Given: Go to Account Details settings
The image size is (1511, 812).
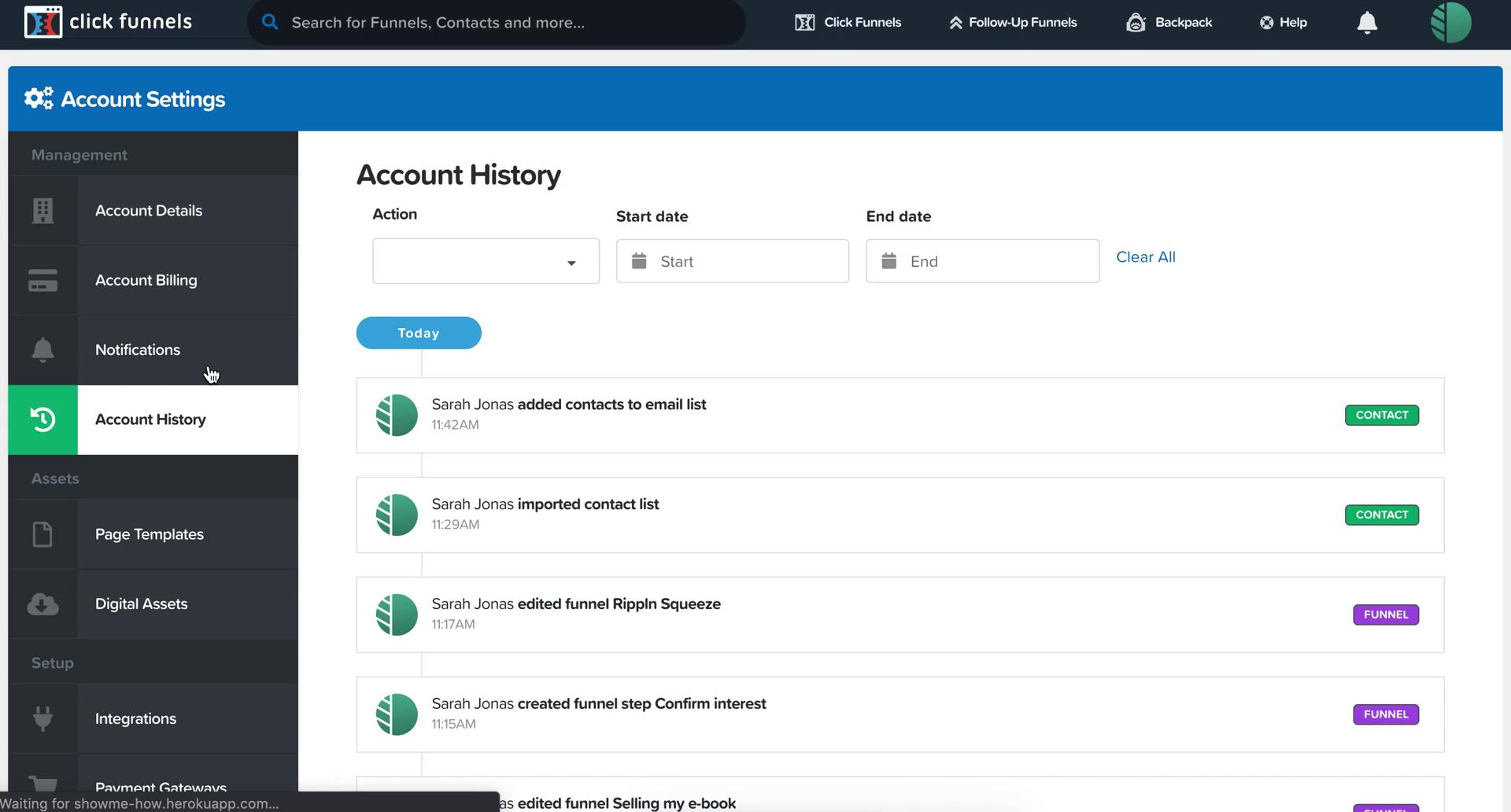Looking at the screenshot, I should tap(153, 210).
